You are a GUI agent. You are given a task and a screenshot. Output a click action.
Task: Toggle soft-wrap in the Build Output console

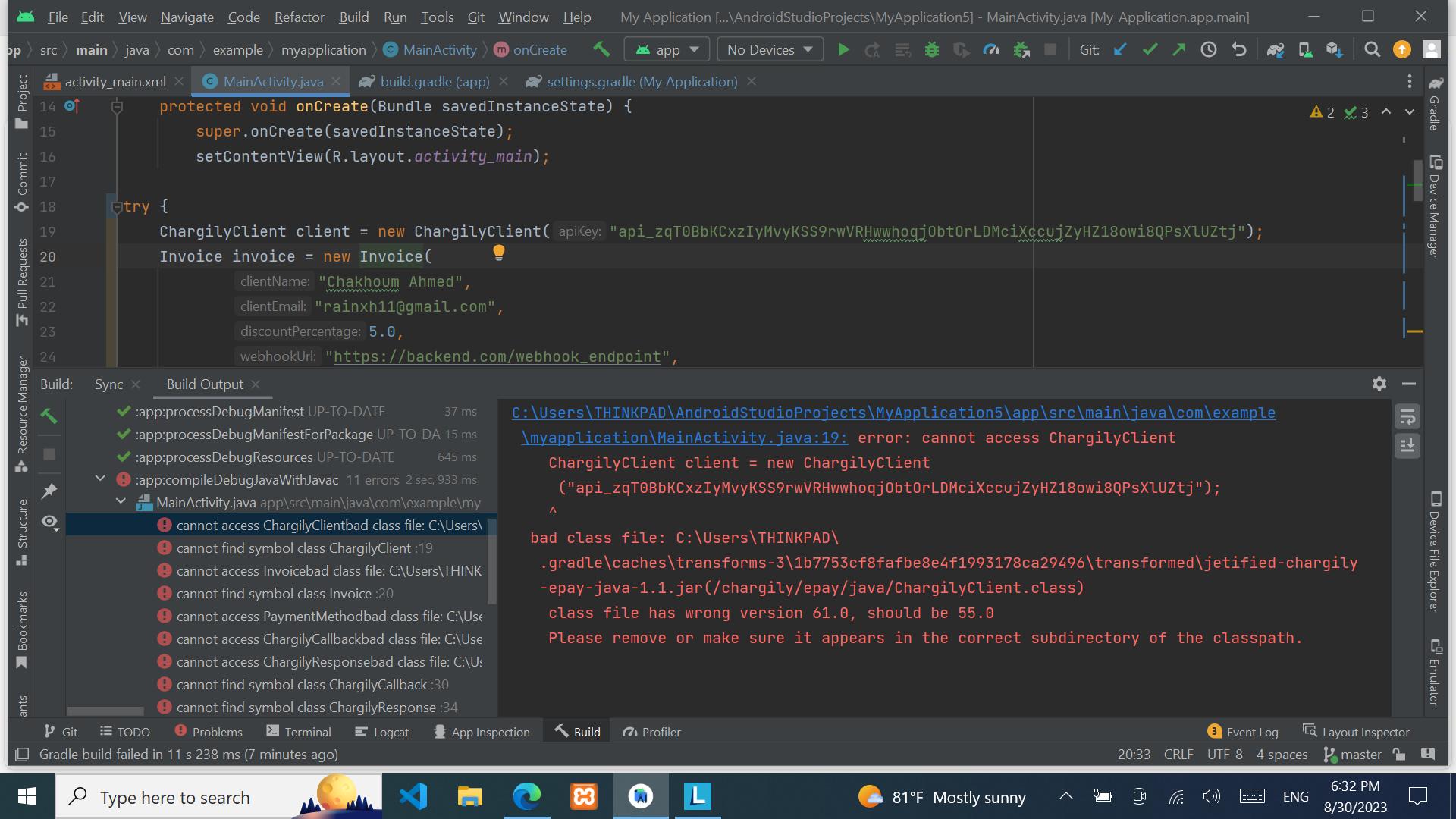[x=1407, y=416]
